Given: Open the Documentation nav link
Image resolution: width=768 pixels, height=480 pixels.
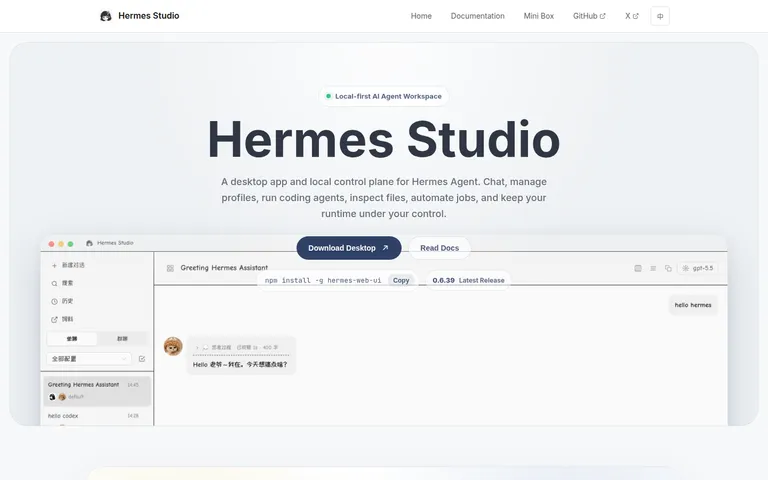Looking at the screenshot, I should 477,16.
